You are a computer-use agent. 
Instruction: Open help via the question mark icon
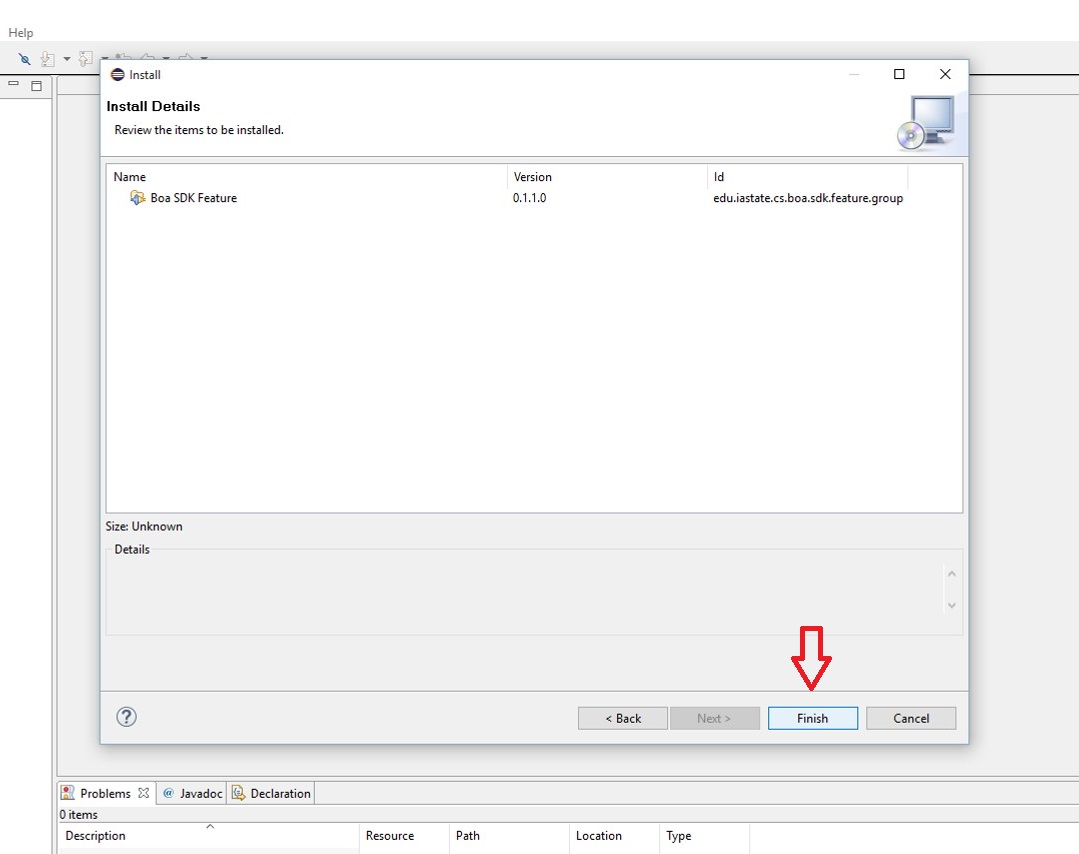pyautogui.click(x=126, y=717)
